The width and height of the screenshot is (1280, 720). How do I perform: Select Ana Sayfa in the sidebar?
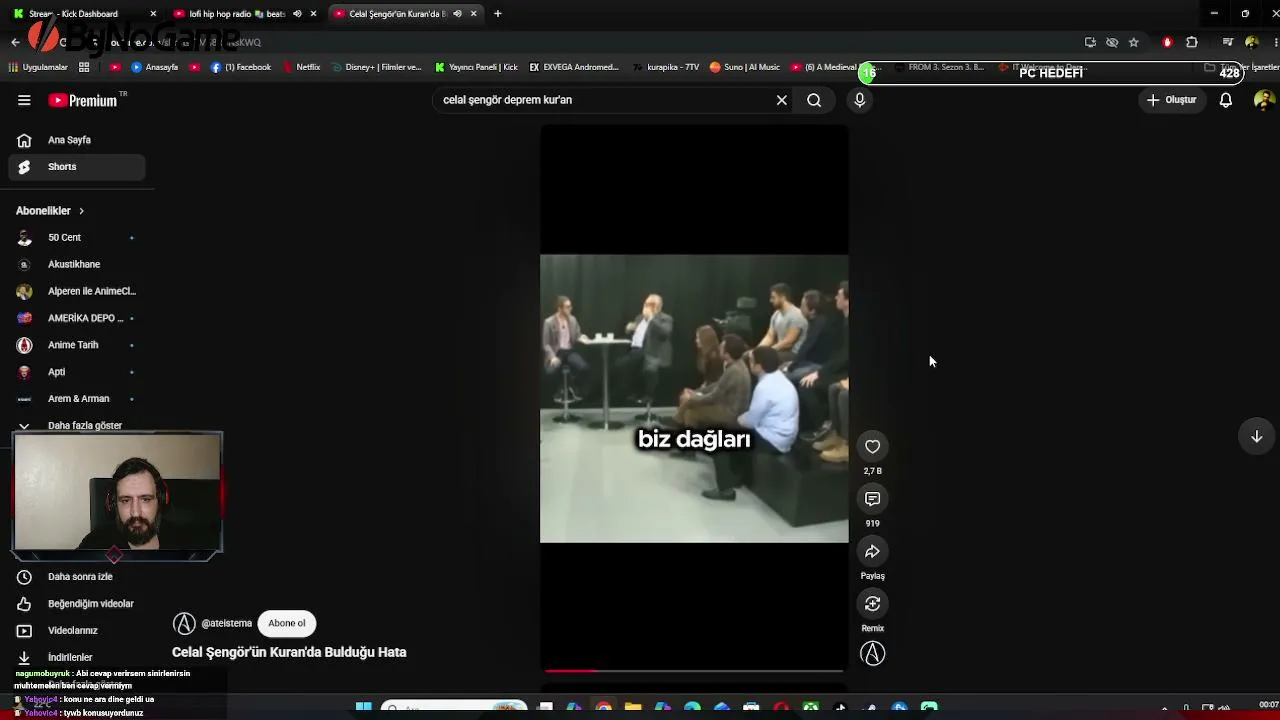tap(77, 140)
